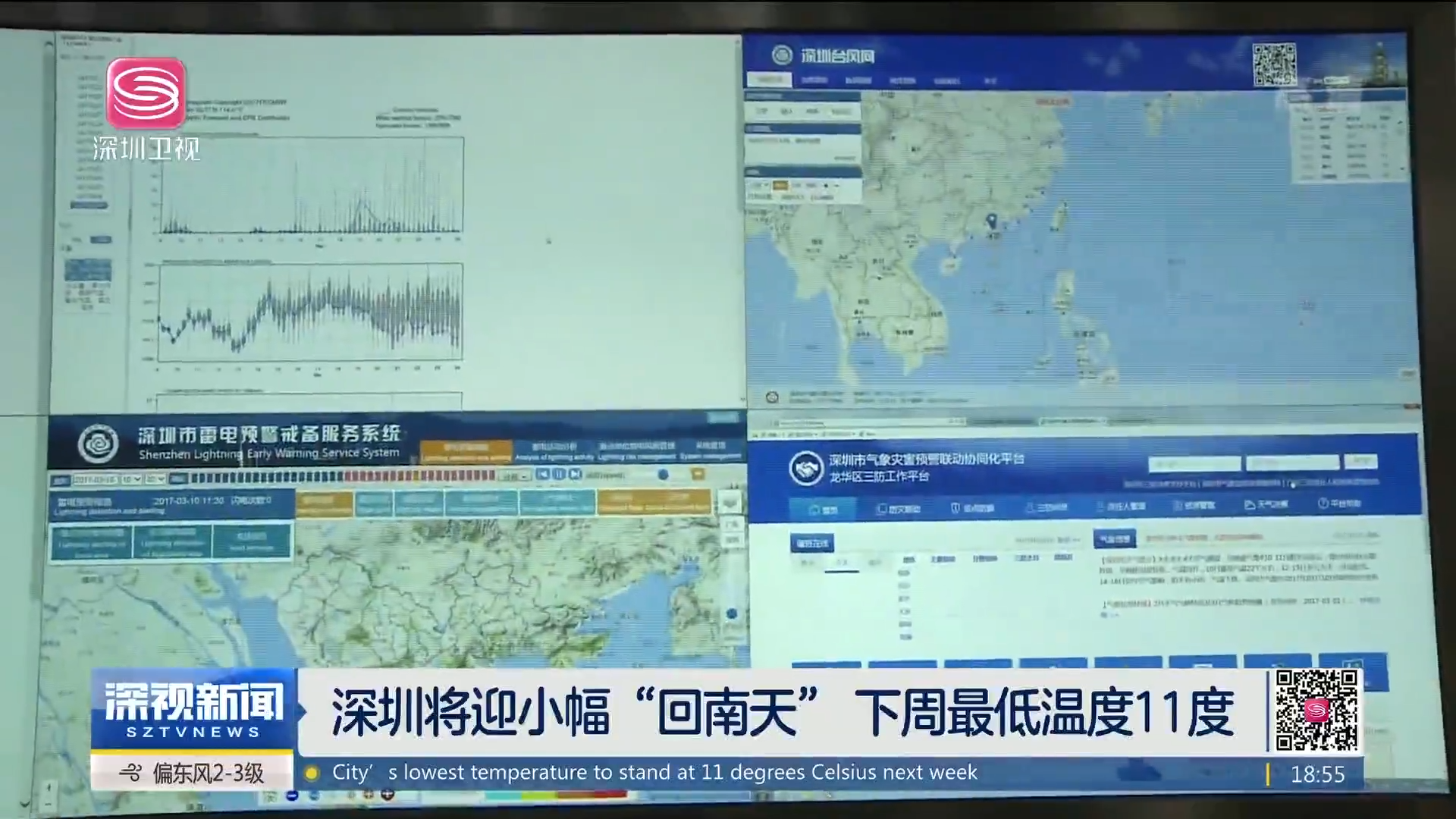Click the blue section label in left panel of platform
Image resolution: width=1456 pixels, height=819 pixels.
coord(812,543)
